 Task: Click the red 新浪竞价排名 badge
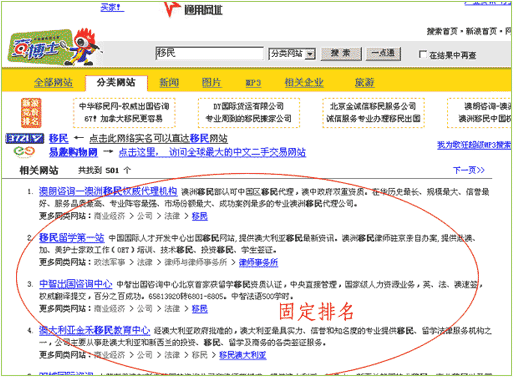(31, 113)
